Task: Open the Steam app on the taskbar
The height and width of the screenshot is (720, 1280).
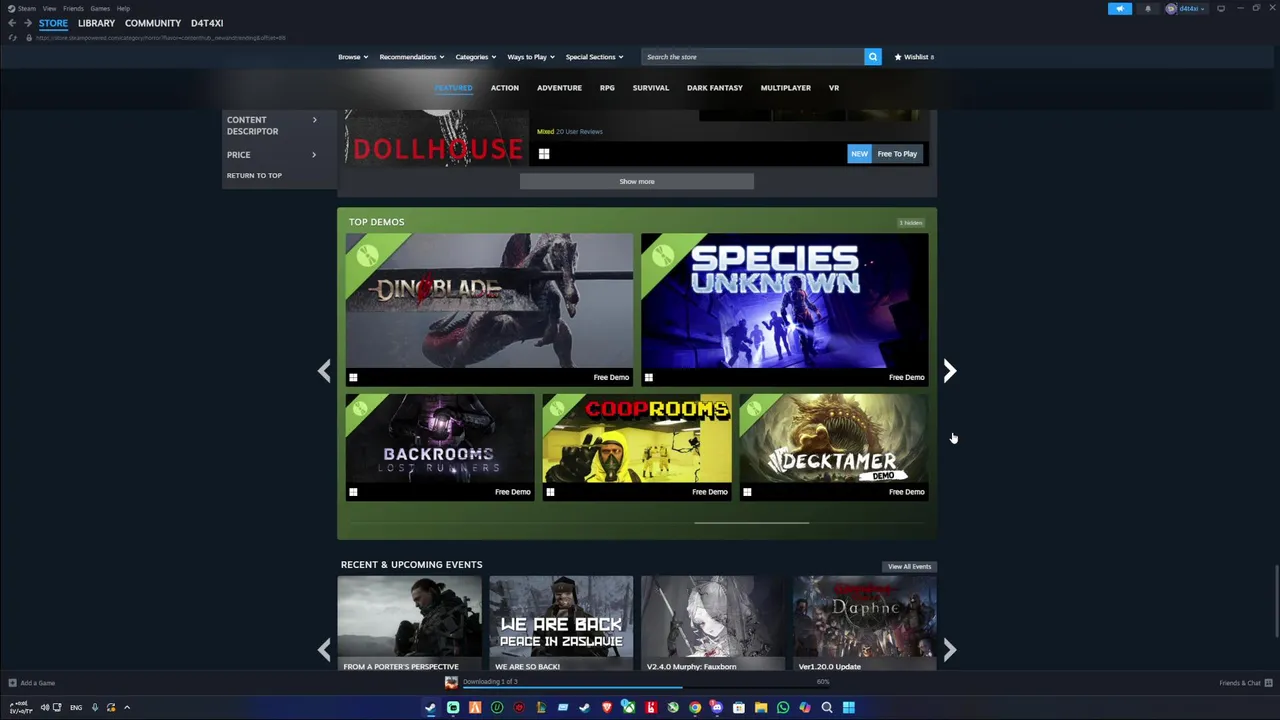Action: (431, 708)
